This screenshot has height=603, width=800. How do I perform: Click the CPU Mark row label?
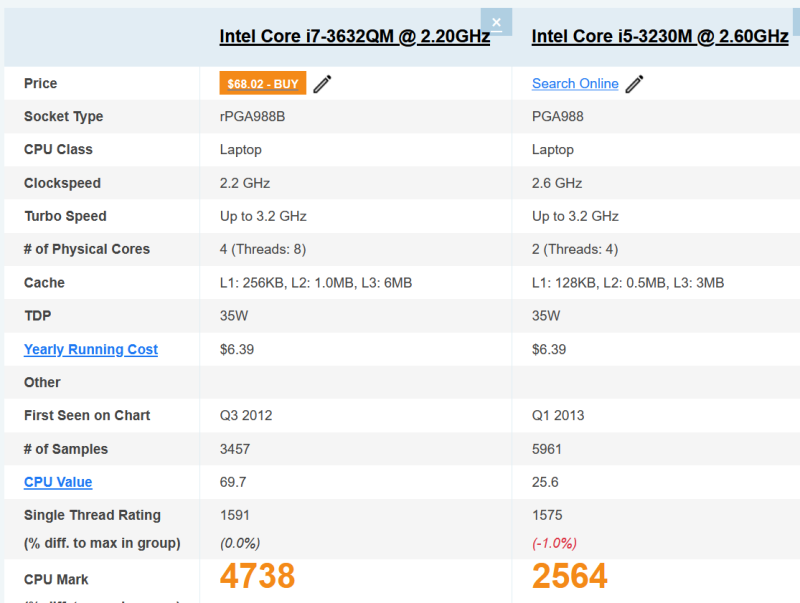coord(56,580)
